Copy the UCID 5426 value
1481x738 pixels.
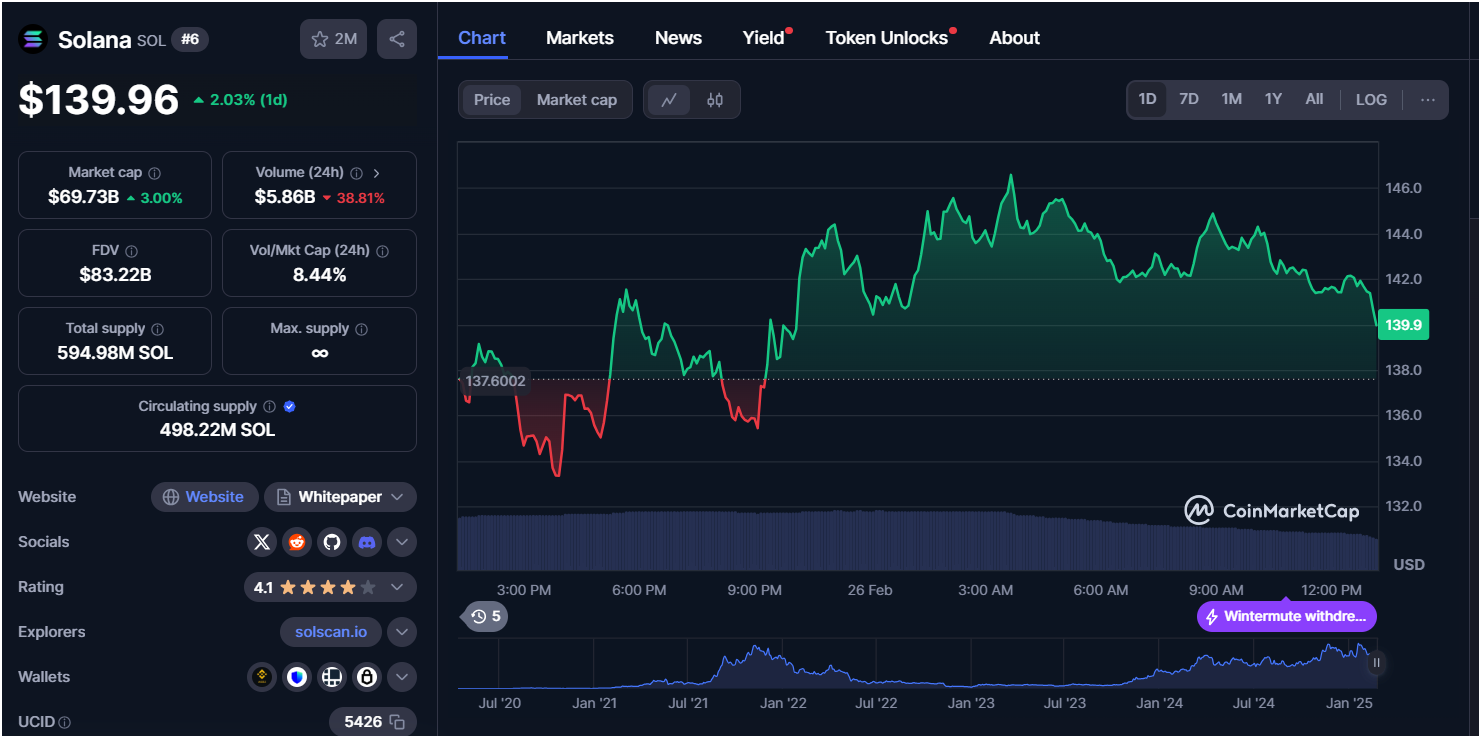[397, 721]
